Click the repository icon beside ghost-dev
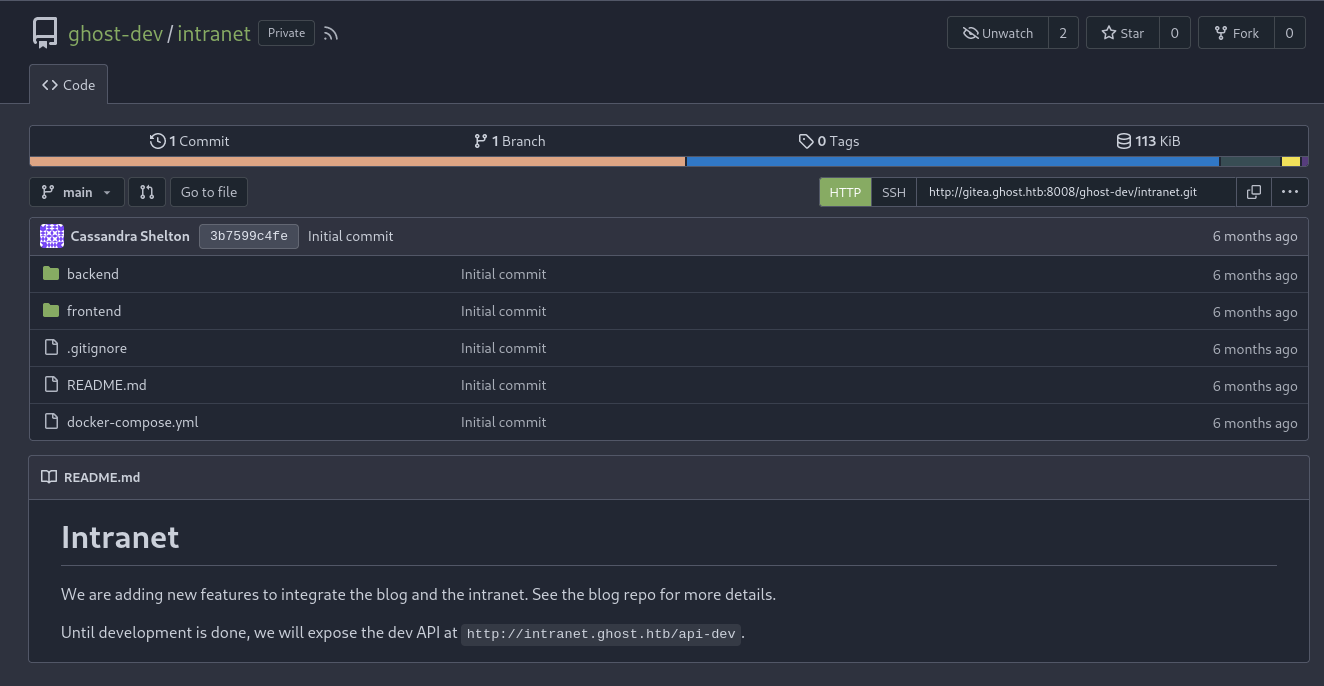This screenshot has width=1324, height=686. tap(45, 33)
